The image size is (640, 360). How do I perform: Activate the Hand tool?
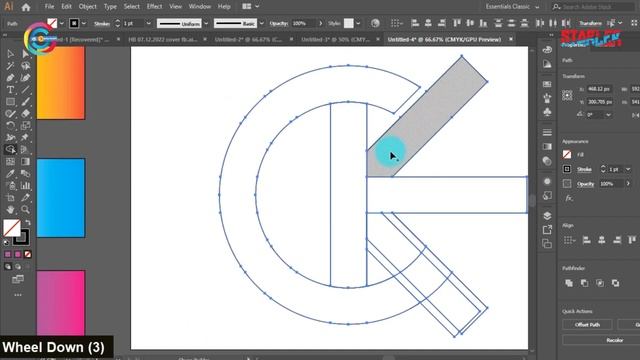click(x=10, y=210)
